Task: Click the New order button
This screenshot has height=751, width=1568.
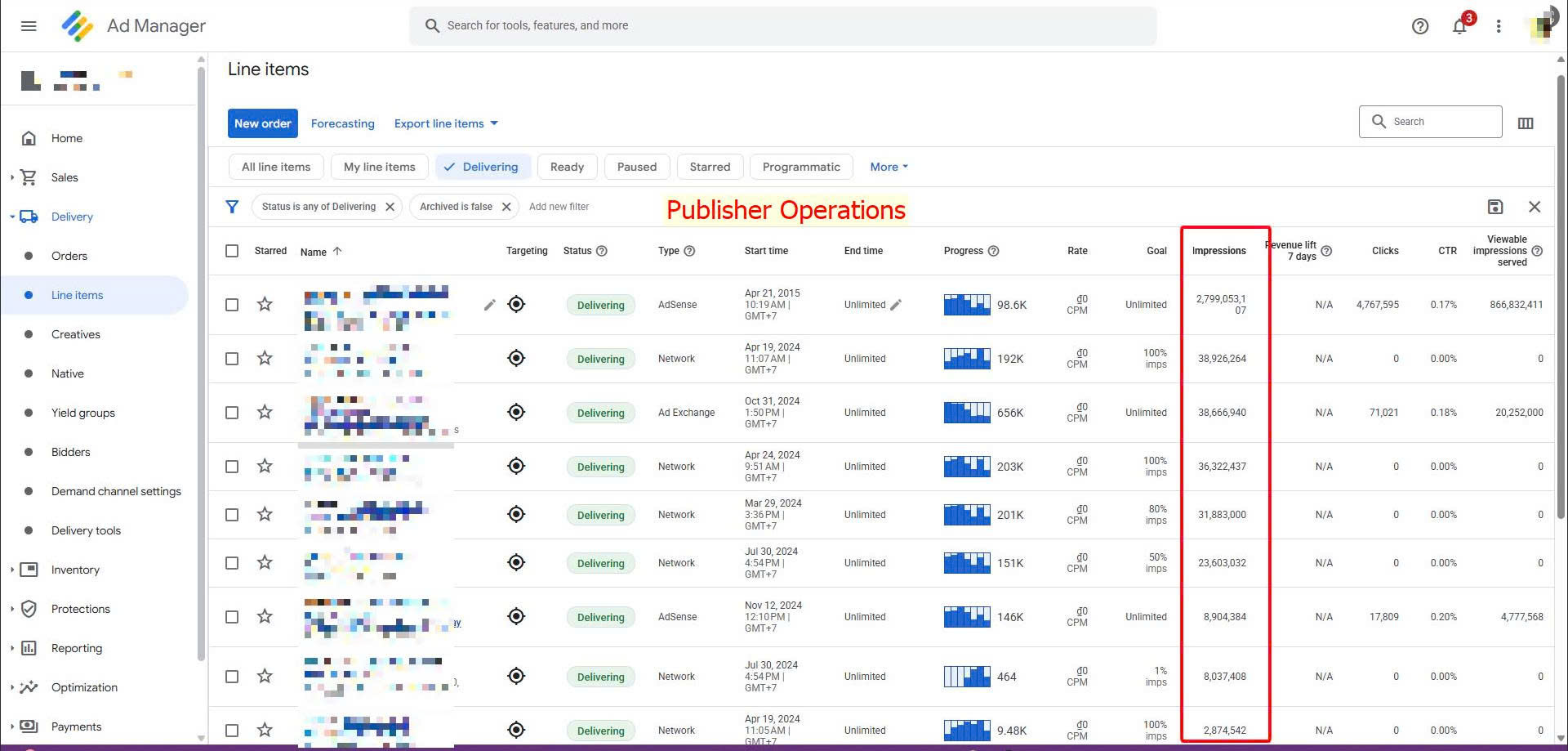Action: coord(263,123)
